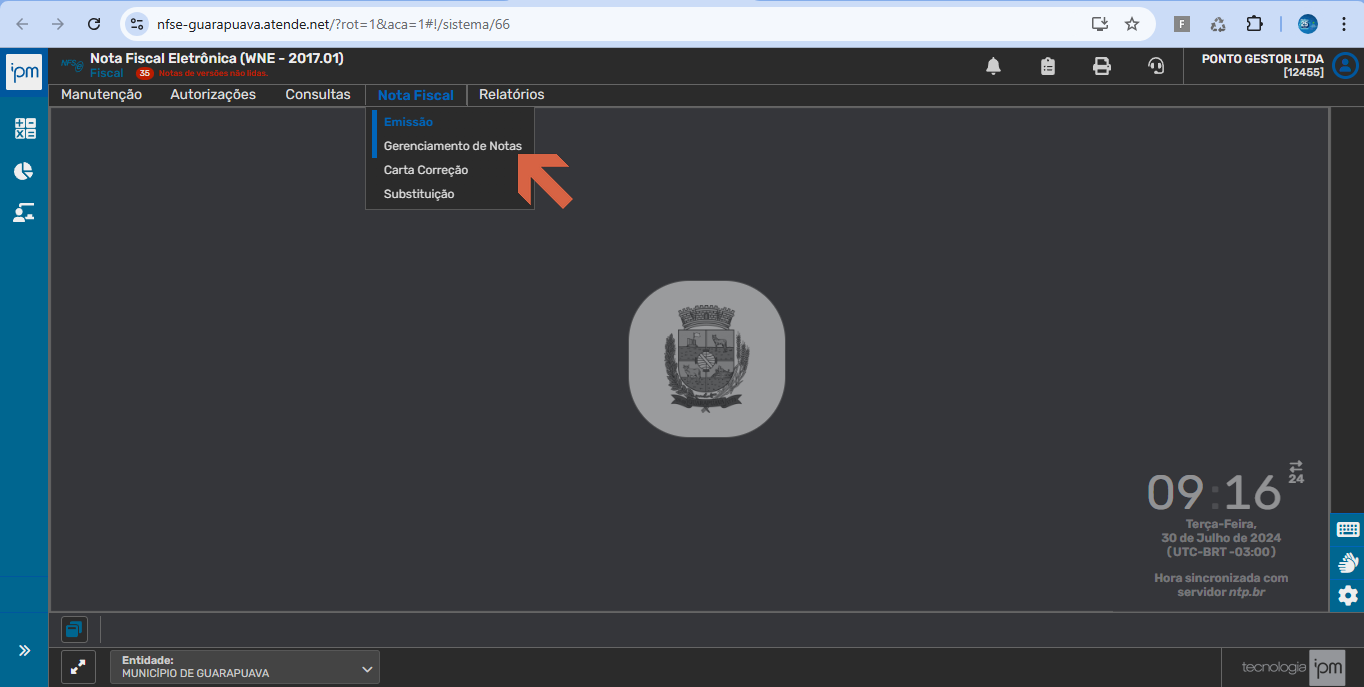Open the Entidade Município de Guarapuava dropdown
This screenshot has width=1364, height=687.
pyautogui.click(x=245, y=667)
